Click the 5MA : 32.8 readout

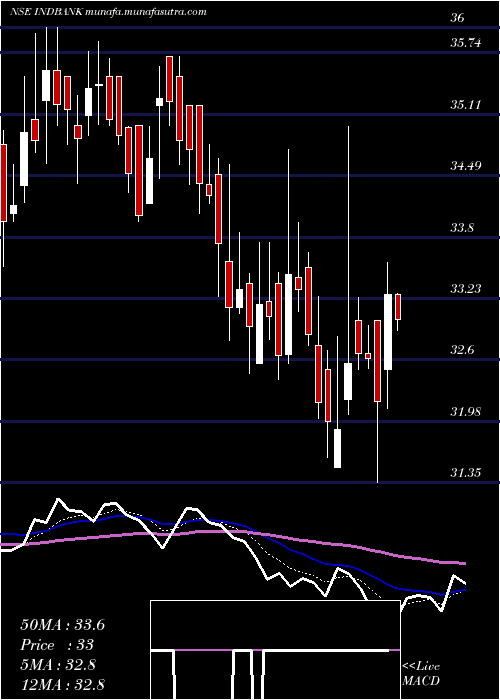[x=58, y=665]
